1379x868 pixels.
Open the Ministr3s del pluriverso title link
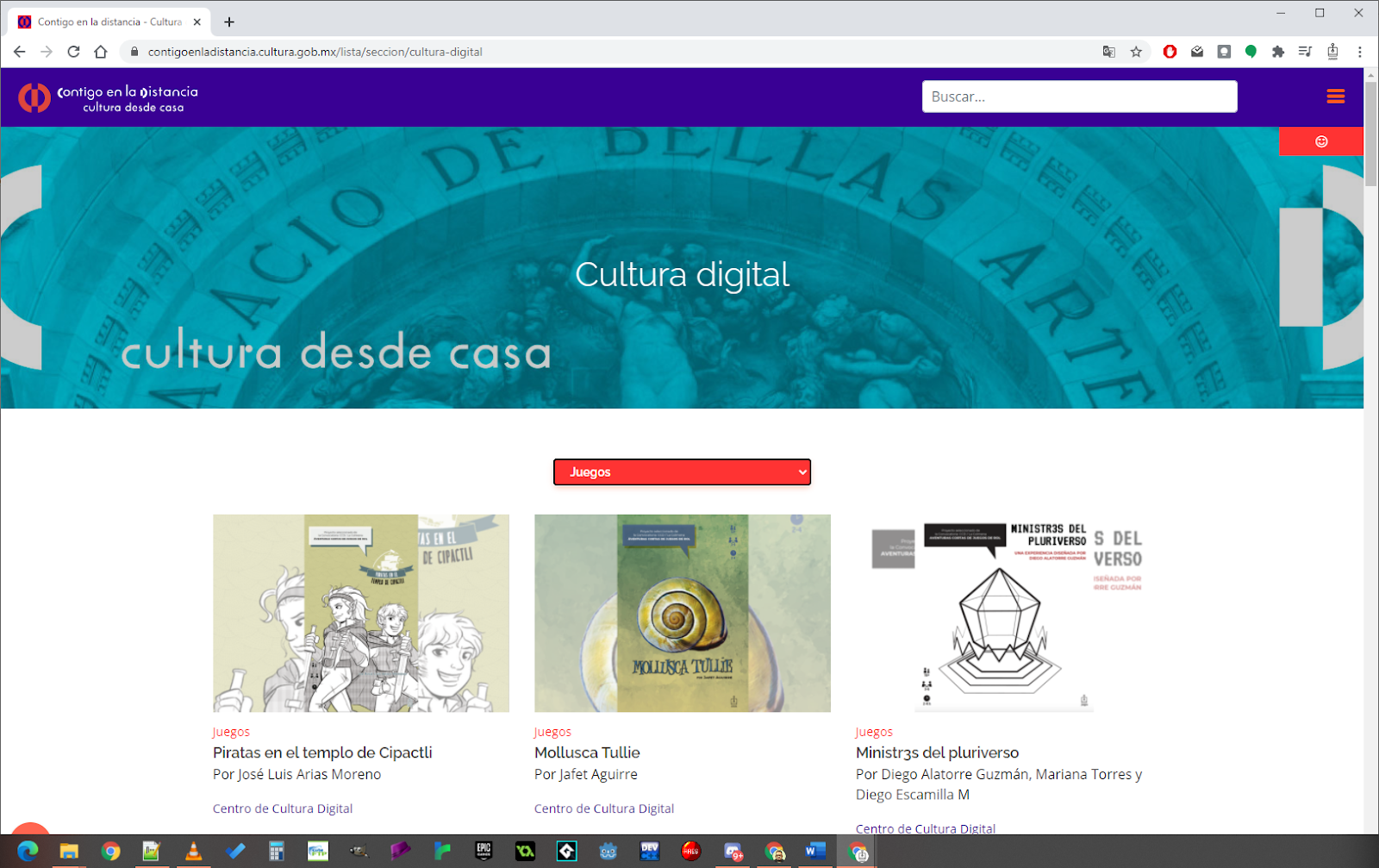click(937, 752)
